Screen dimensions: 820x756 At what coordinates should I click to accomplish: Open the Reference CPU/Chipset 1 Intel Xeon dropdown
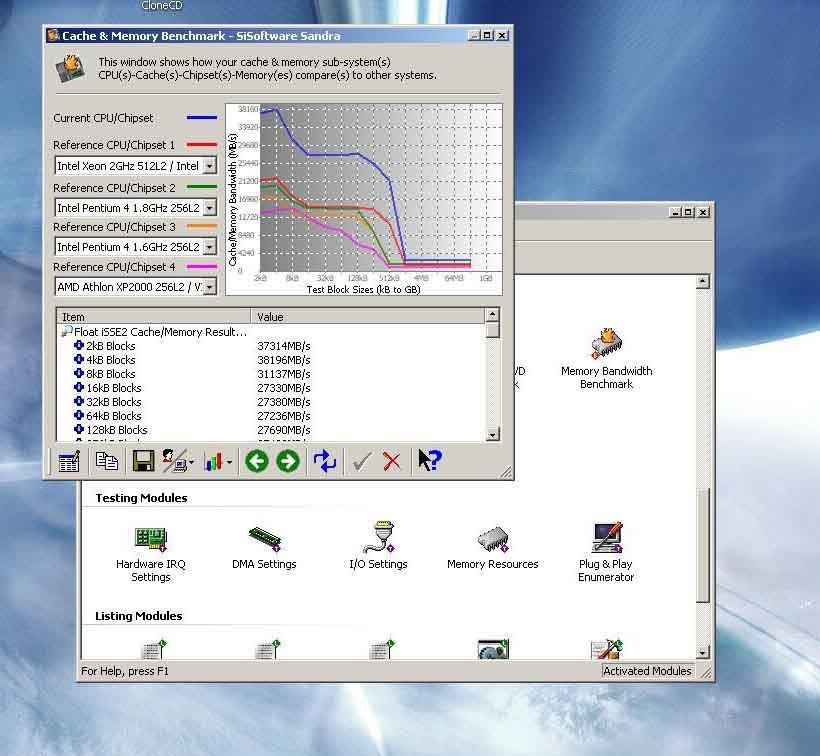[x=209, y=166]
